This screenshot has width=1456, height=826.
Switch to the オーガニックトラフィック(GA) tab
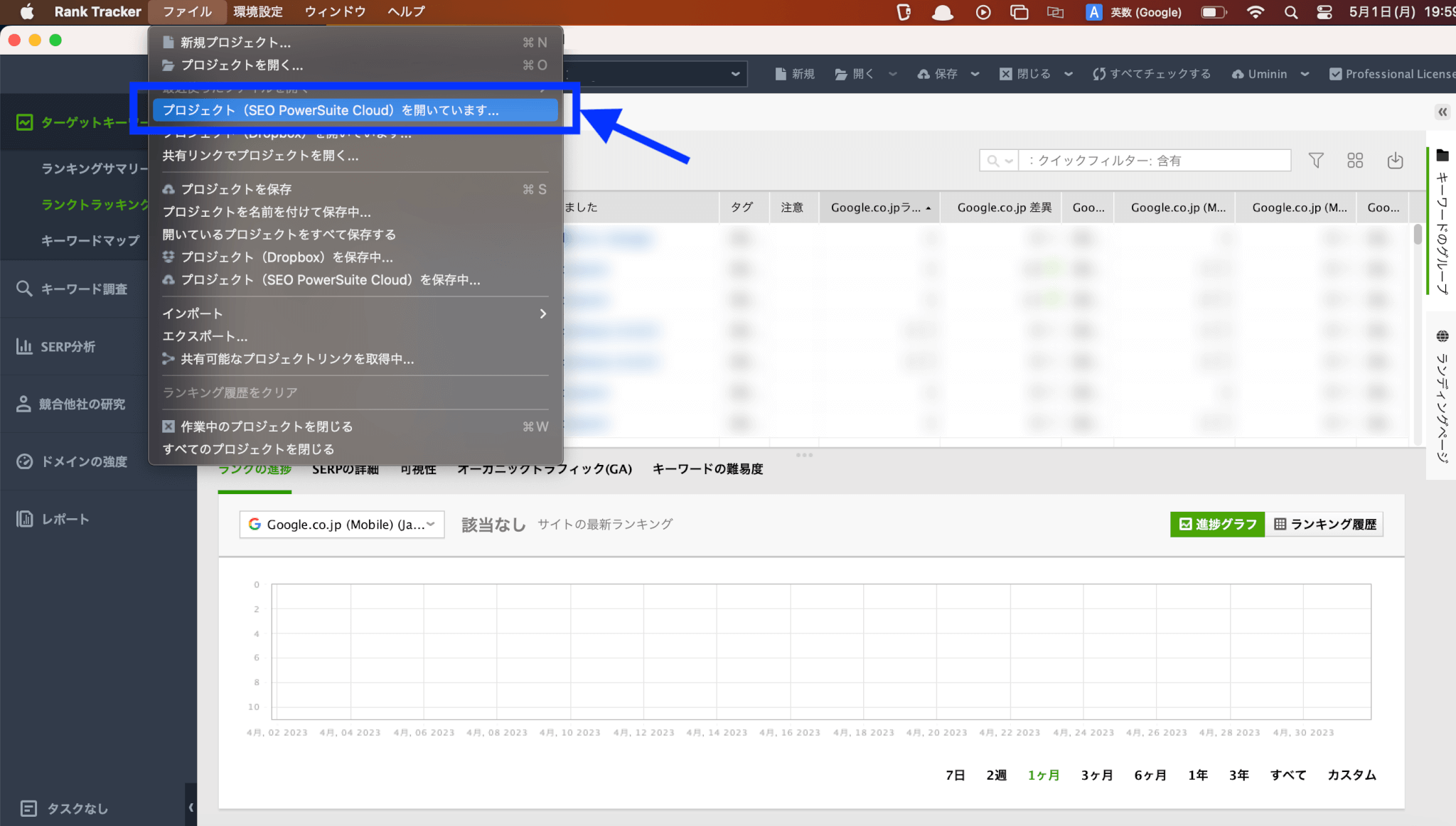545,469
